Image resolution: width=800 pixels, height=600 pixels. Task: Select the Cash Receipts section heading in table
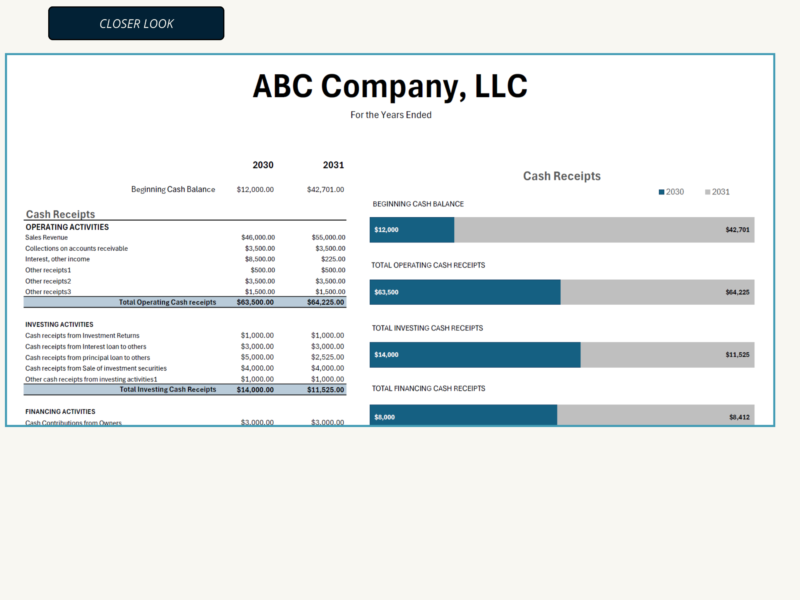[60, 214]
